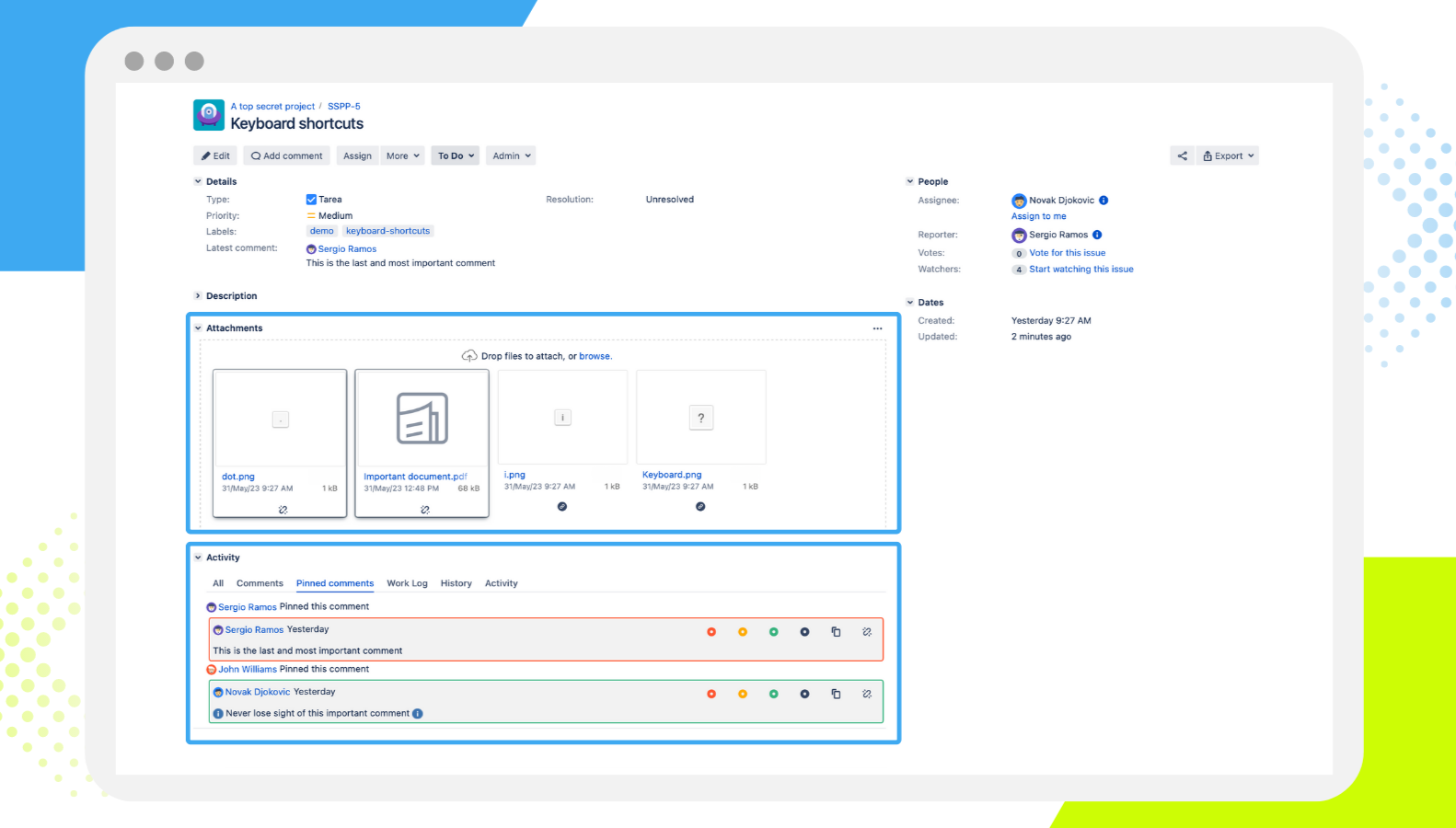Click the share icon beside Export
This screenshot has width=1456, height=828.
pyautogui.click(x=1182, y=156)
